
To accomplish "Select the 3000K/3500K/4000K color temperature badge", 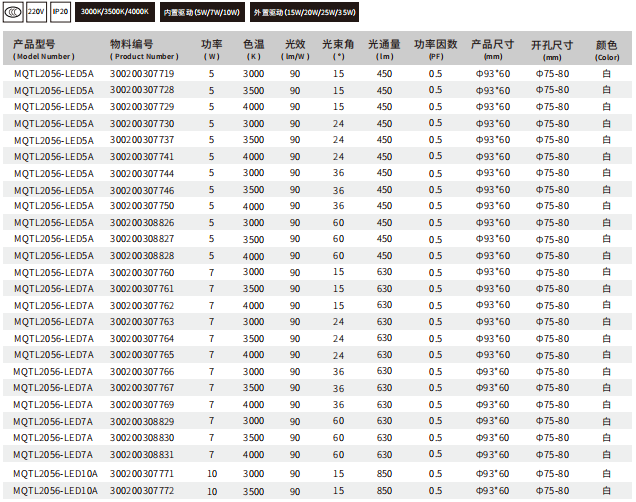I will click(115, 12).
